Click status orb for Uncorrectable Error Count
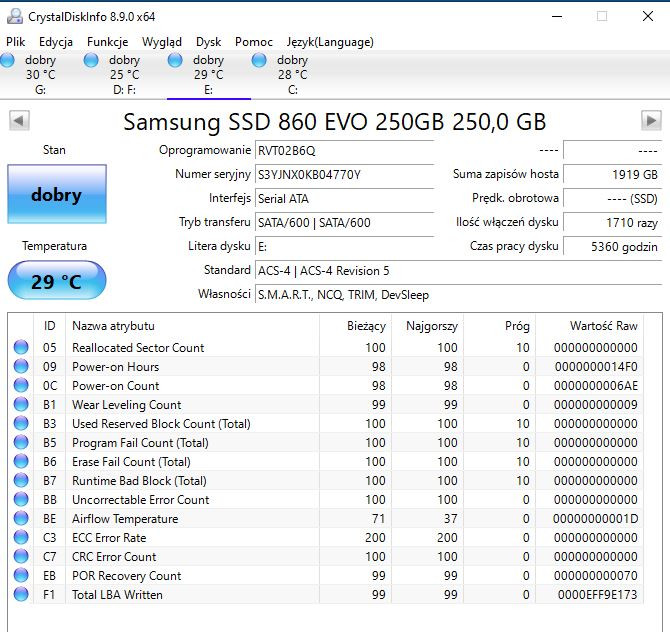The height and width of the screenshot is (632, 670). pos(21,499)
